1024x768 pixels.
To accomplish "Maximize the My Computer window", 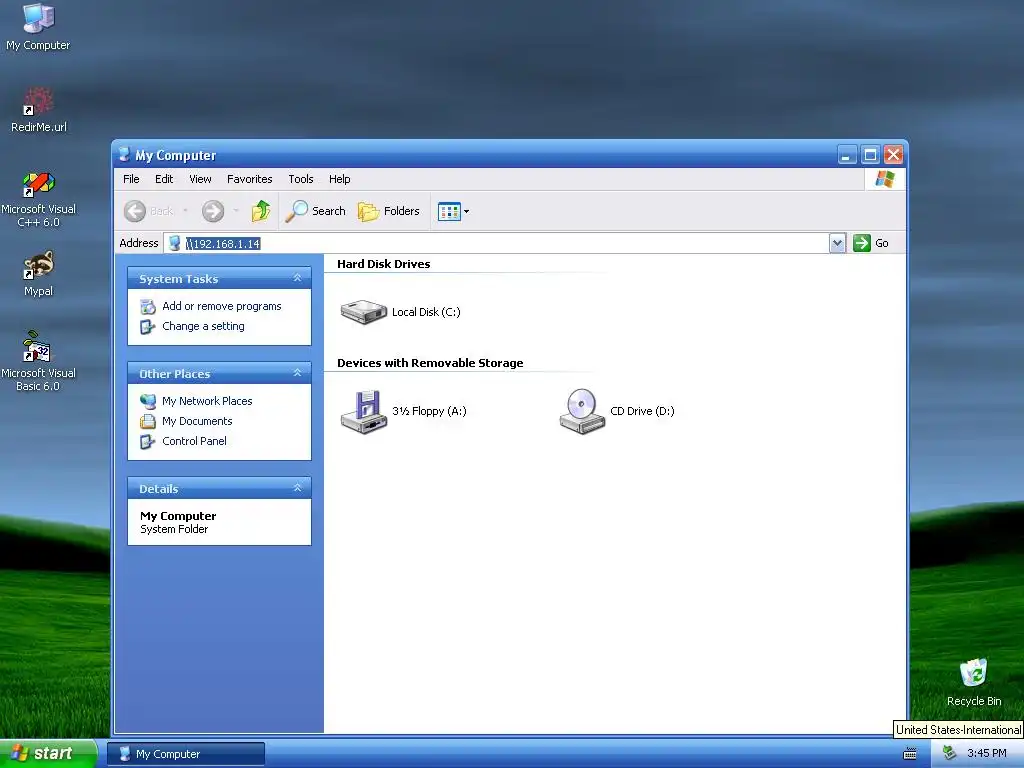I will point(870,155).
